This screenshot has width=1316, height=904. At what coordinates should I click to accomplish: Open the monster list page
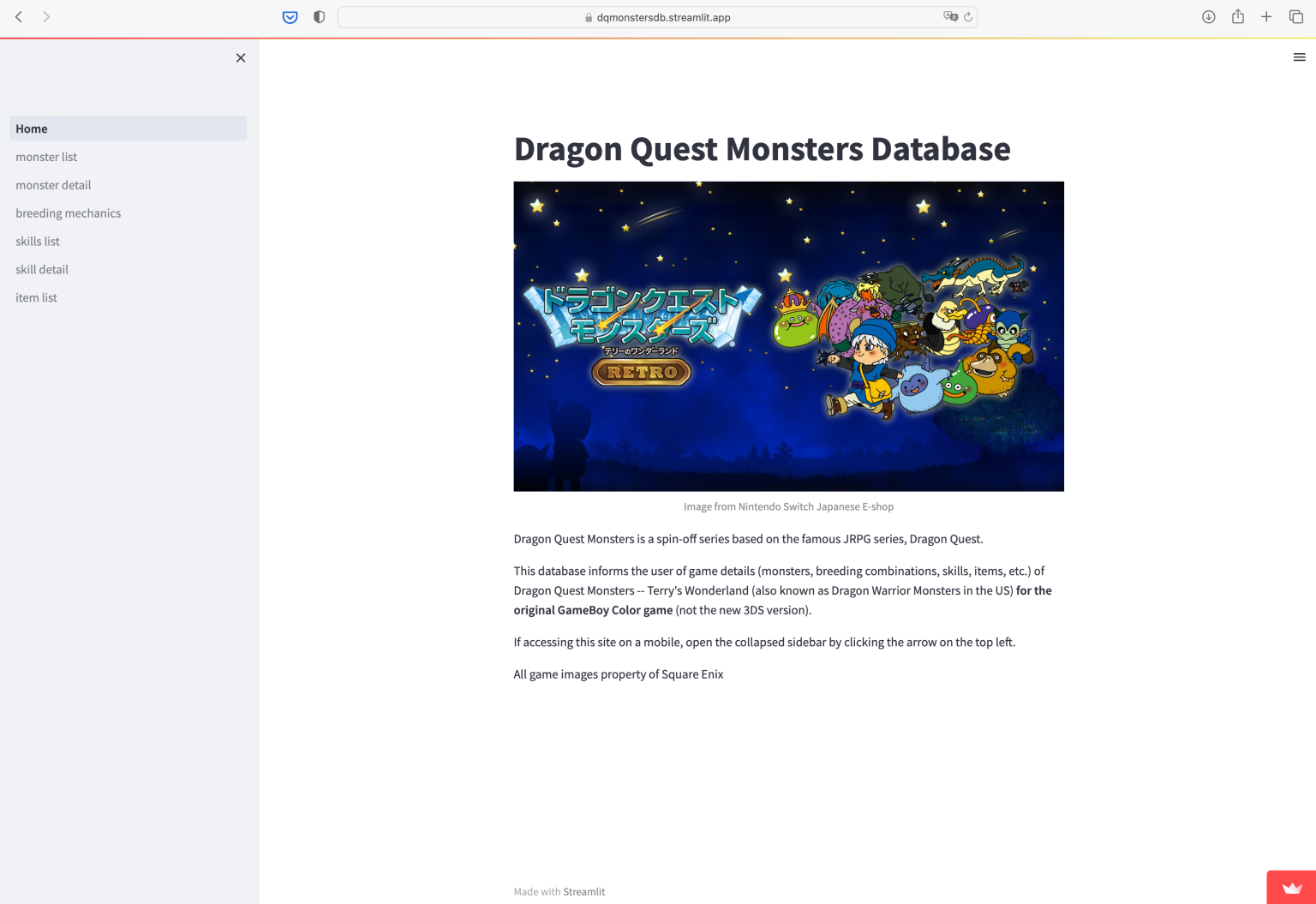click(x=46, y=157)
